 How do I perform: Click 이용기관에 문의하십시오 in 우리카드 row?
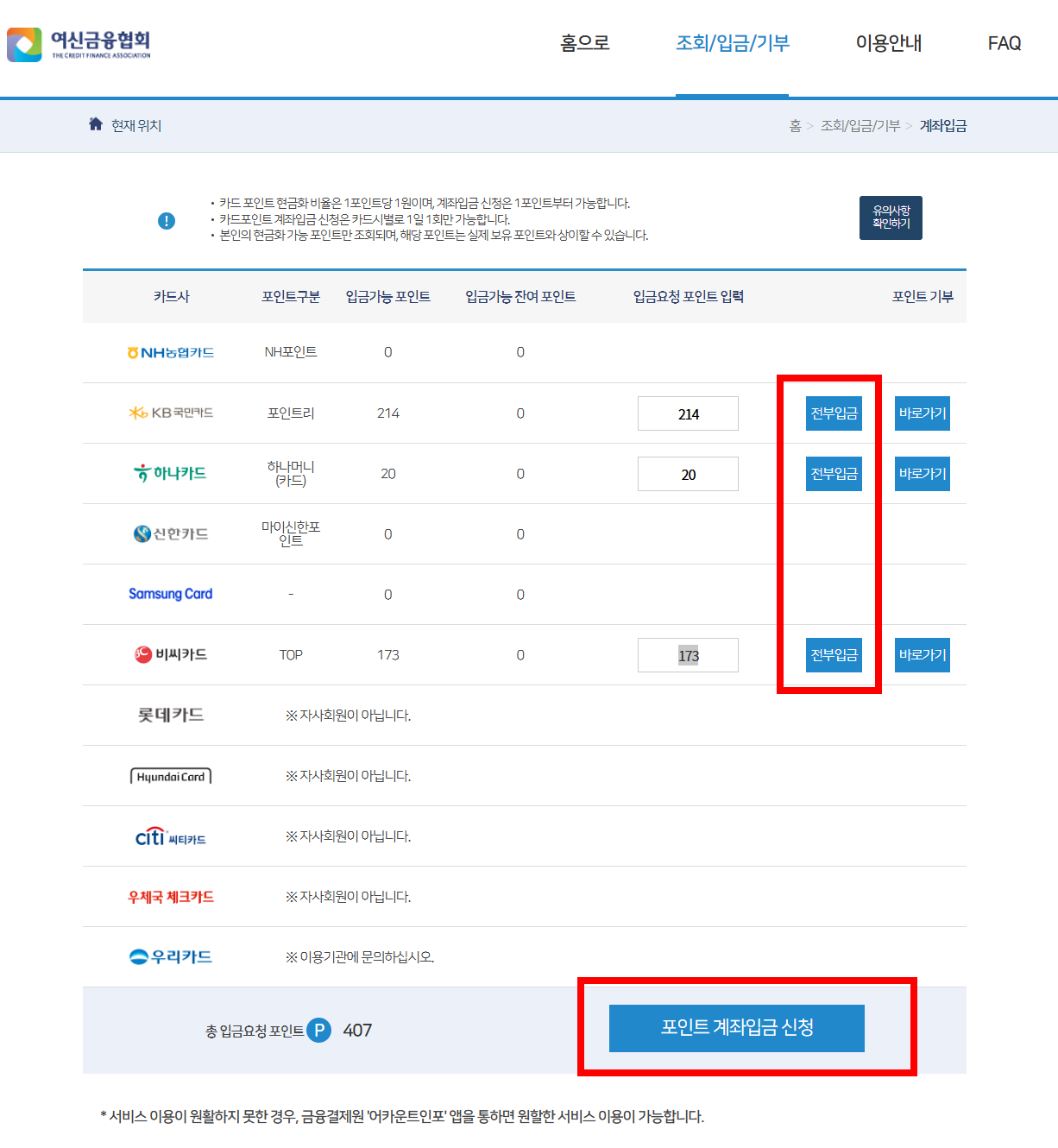coord(360,957)
